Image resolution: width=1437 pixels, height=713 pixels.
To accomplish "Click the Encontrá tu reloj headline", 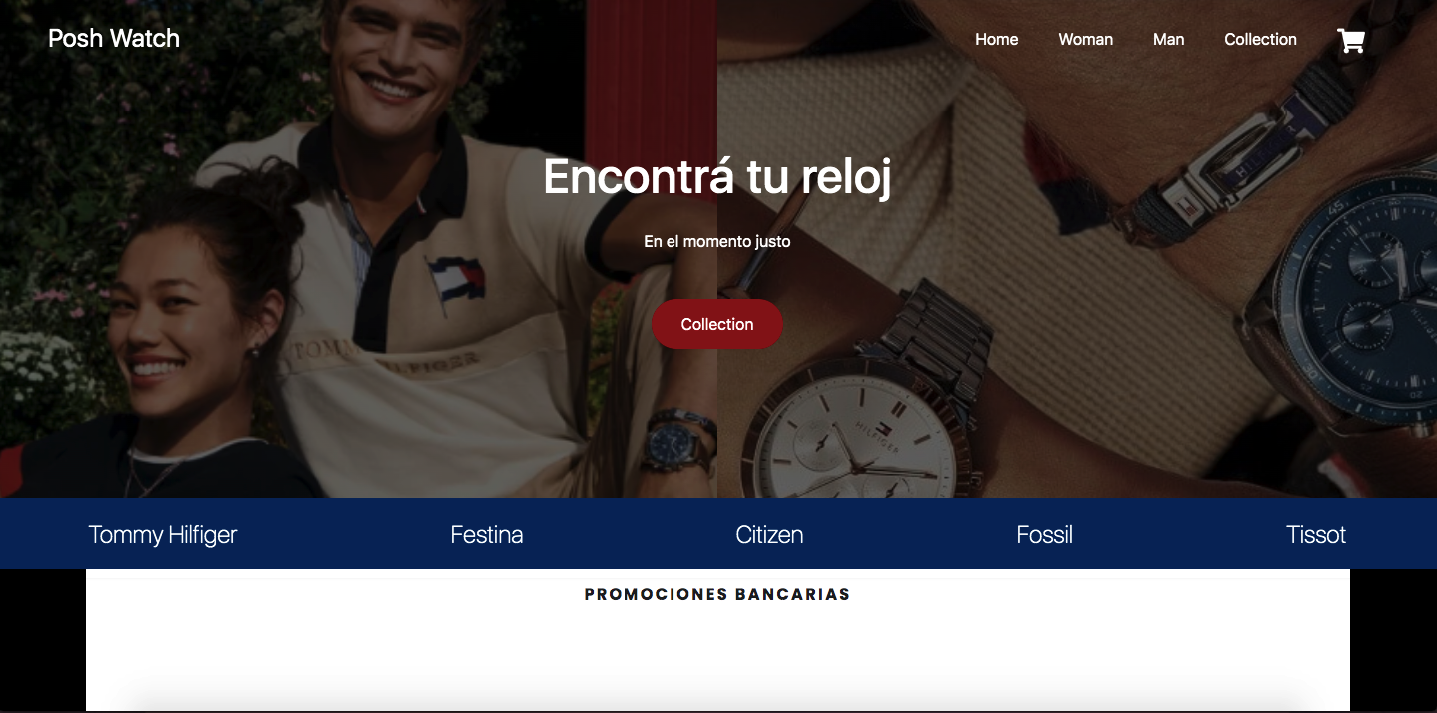I will click(x=717, y=177).
